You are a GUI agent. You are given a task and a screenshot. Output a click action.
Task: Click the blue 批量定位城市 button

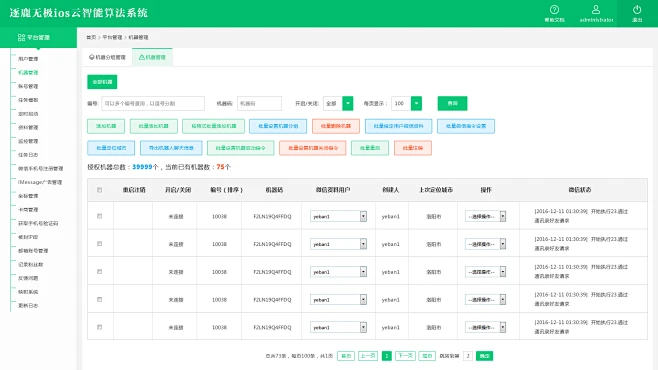(x=111, y=148)
